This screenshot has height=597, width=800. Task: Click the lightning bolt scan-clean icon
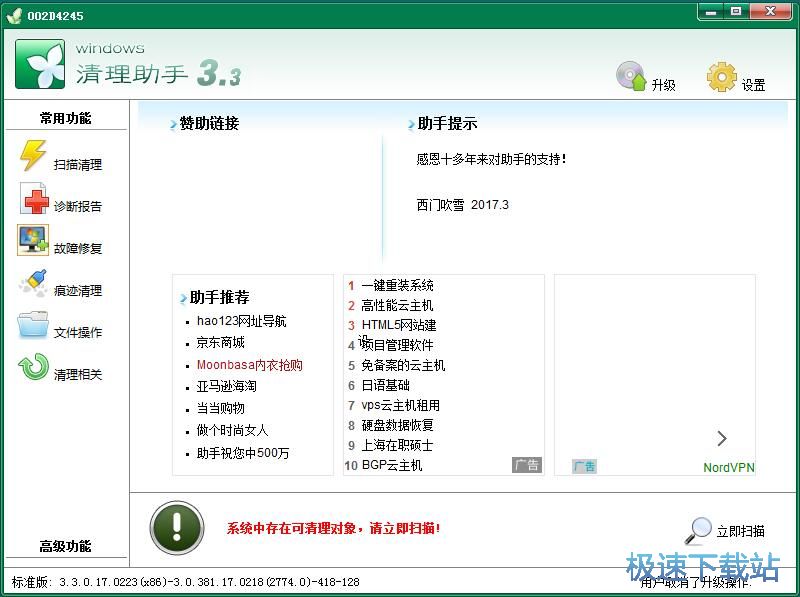[x=33, y=155]
